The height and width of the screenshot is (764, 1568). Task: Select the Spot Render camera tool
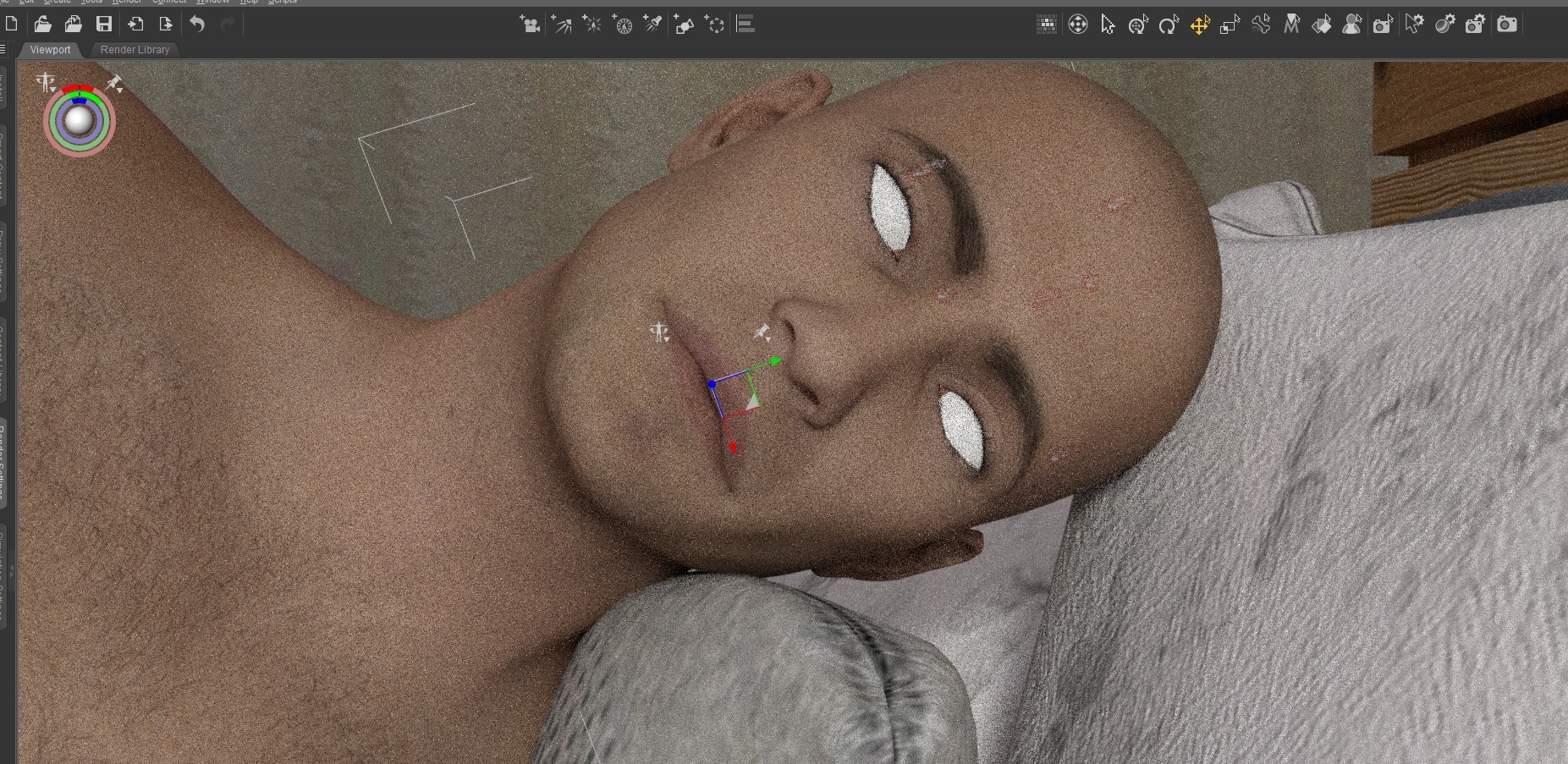(1383, 25)
